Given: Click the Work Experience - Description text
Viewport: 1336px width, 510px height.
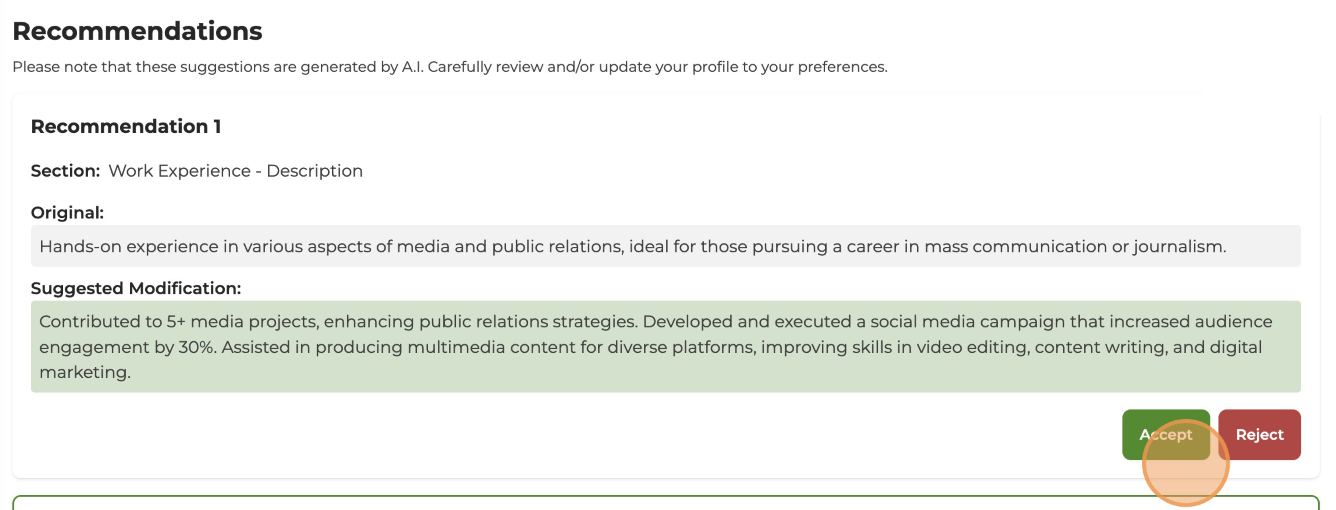Looking at the screenshot, I should (x=235, y=171).
